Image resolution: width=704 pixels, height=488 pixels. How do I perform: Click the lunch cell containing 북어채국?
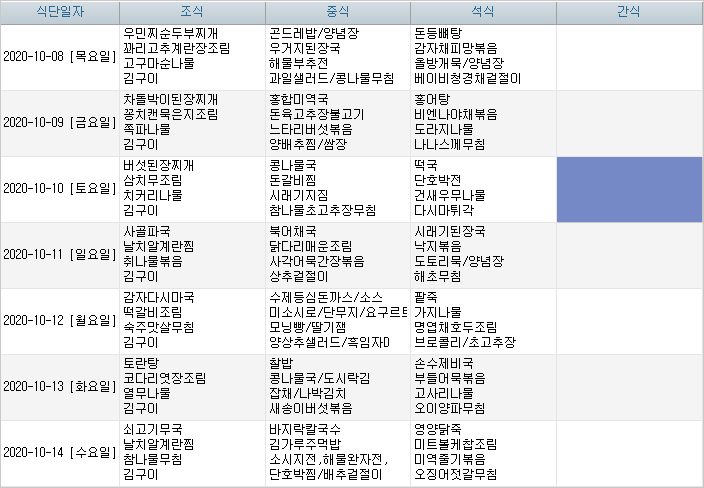click(x=337, y=254)
